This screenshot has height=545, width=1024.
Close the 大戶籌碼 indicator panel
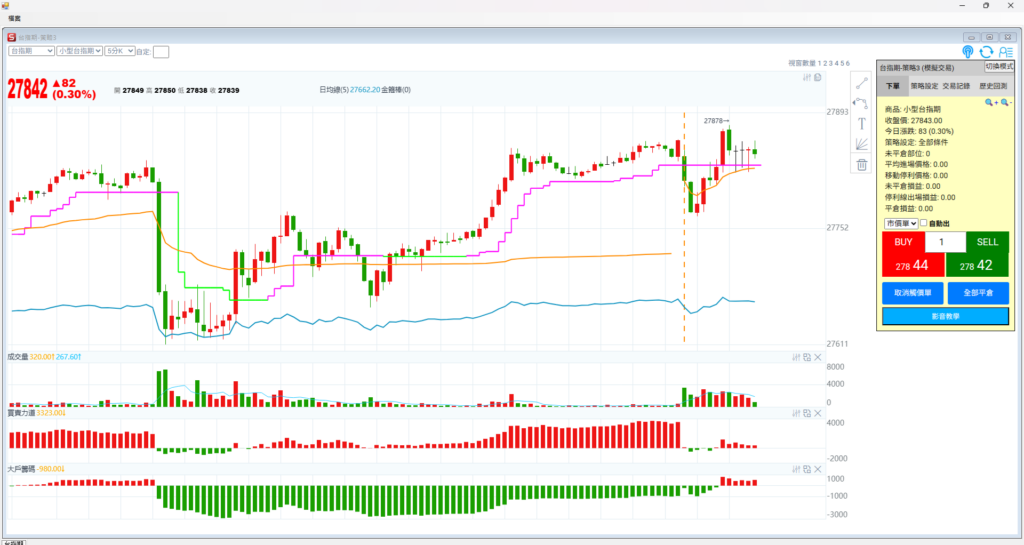pyautogui.click(x=817, y=468)
